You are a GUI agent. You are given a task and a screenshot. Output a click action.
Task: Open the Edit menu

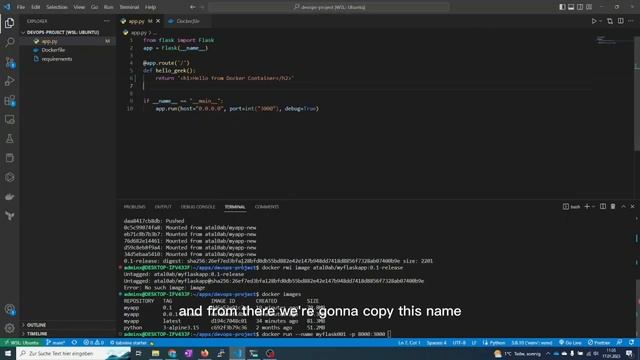tap(36, 7)
